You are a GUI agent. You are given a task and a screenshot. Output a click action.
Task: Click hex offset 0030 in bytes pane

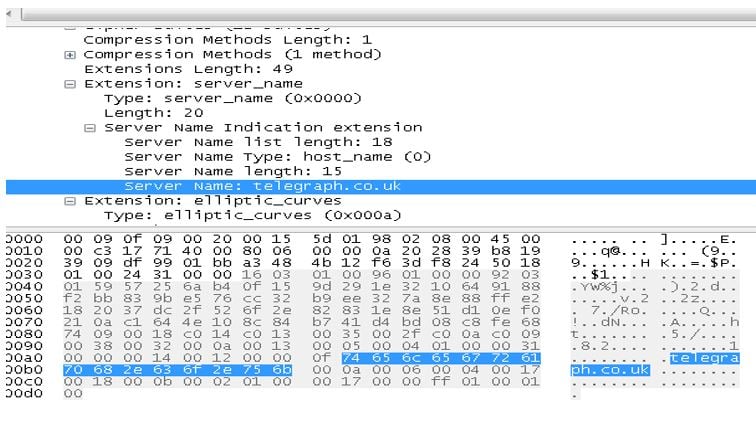(24, 275)
